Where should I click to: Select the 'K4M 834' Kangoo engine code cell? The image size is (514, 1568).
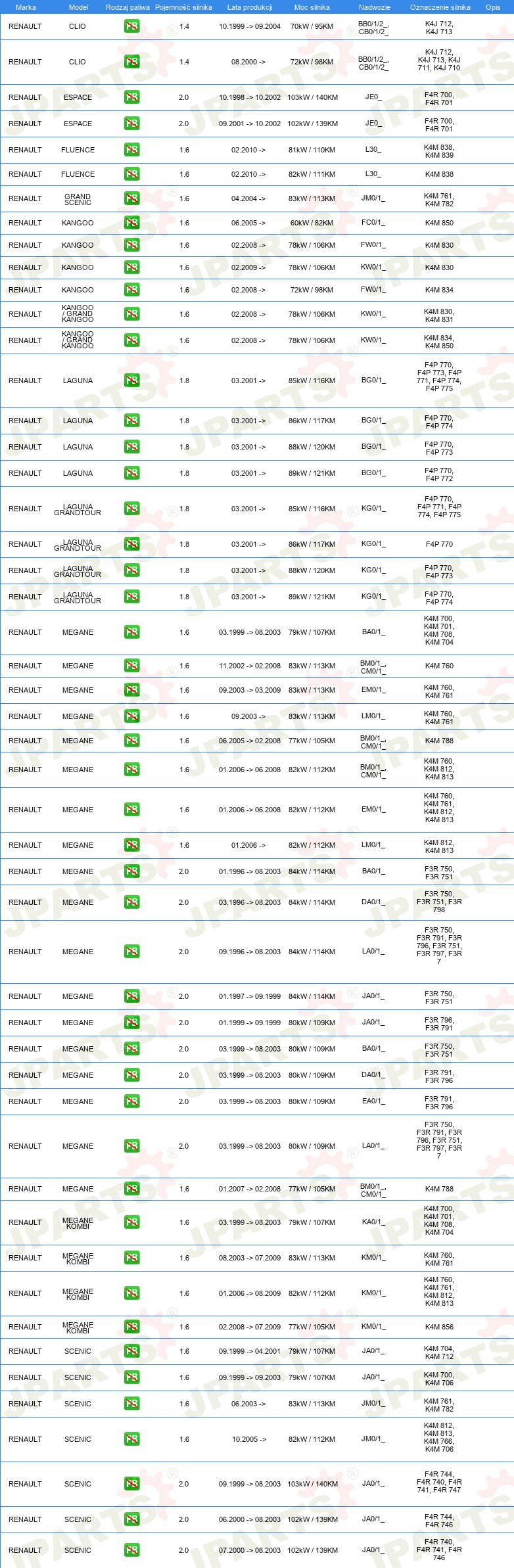coord(439,290)
